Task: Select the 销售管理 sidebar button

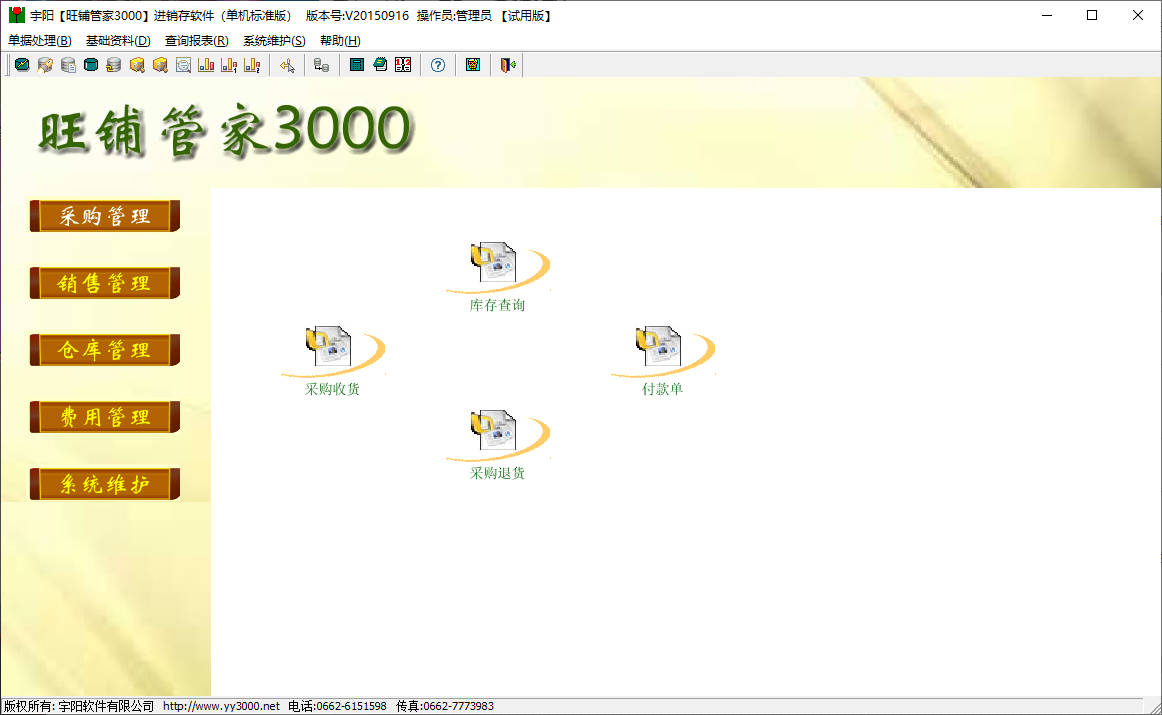Action: (104, 283)
